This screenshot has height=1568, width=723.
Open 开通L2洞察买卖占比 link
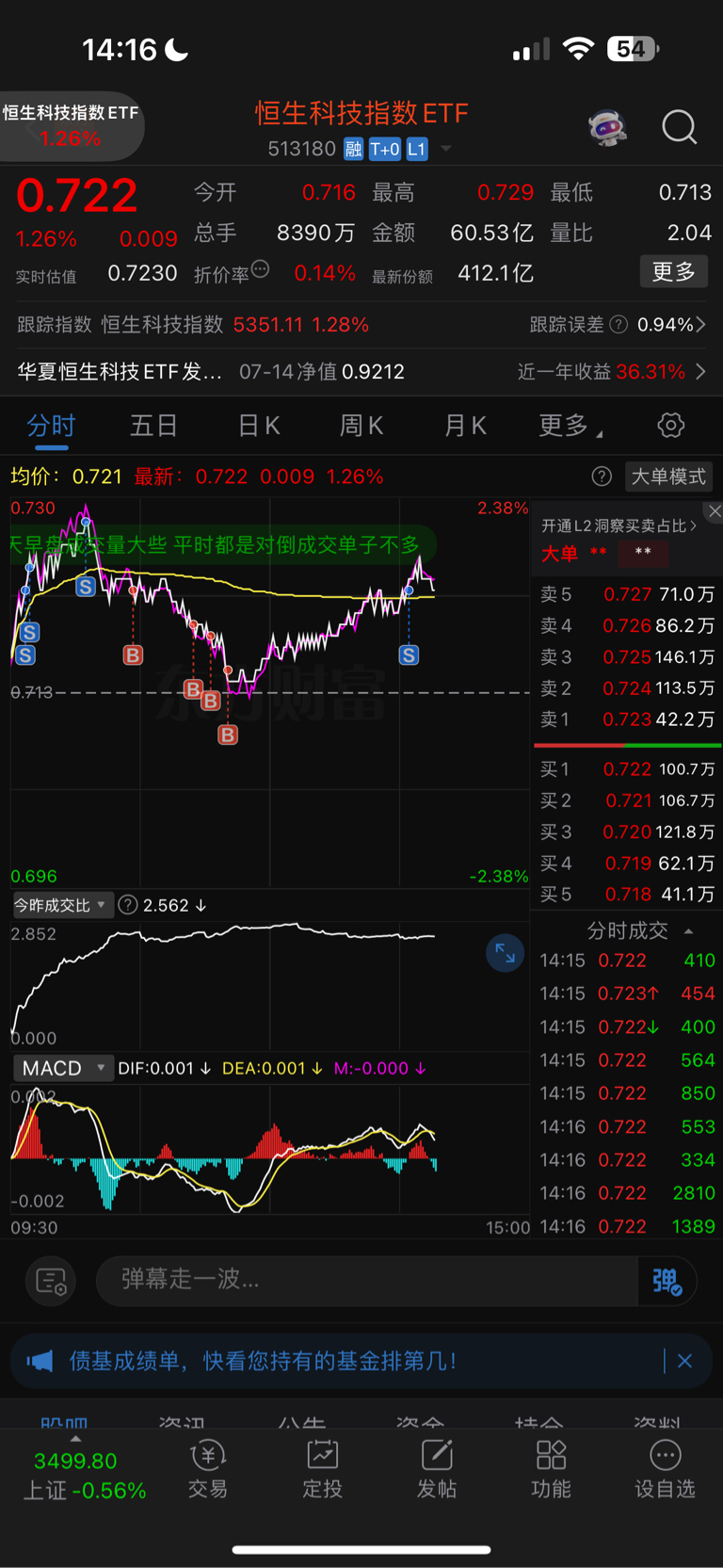[x=619, y=525]
